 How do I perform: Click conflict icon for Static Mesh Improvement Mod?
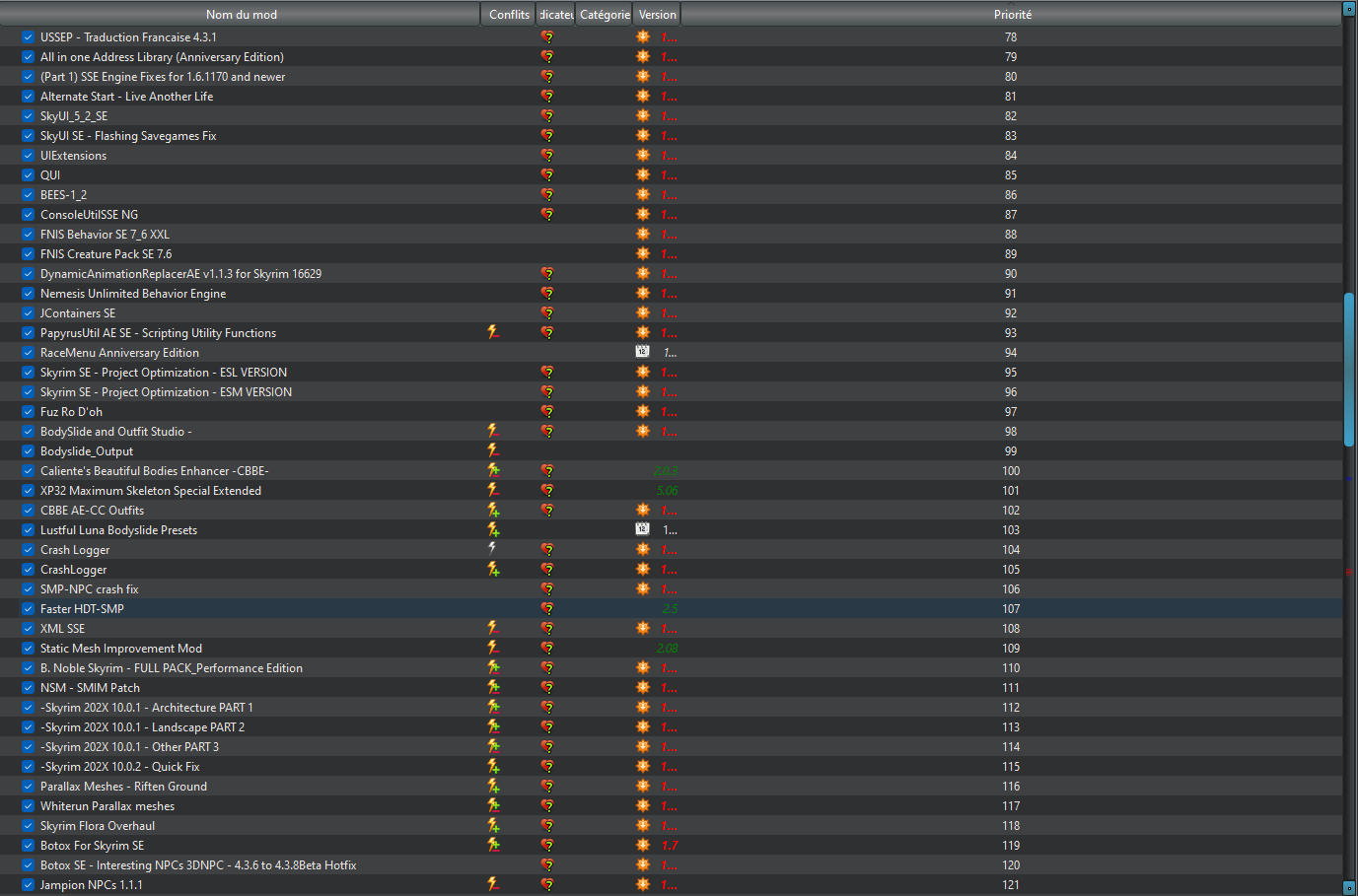click(x=493, y=648)
